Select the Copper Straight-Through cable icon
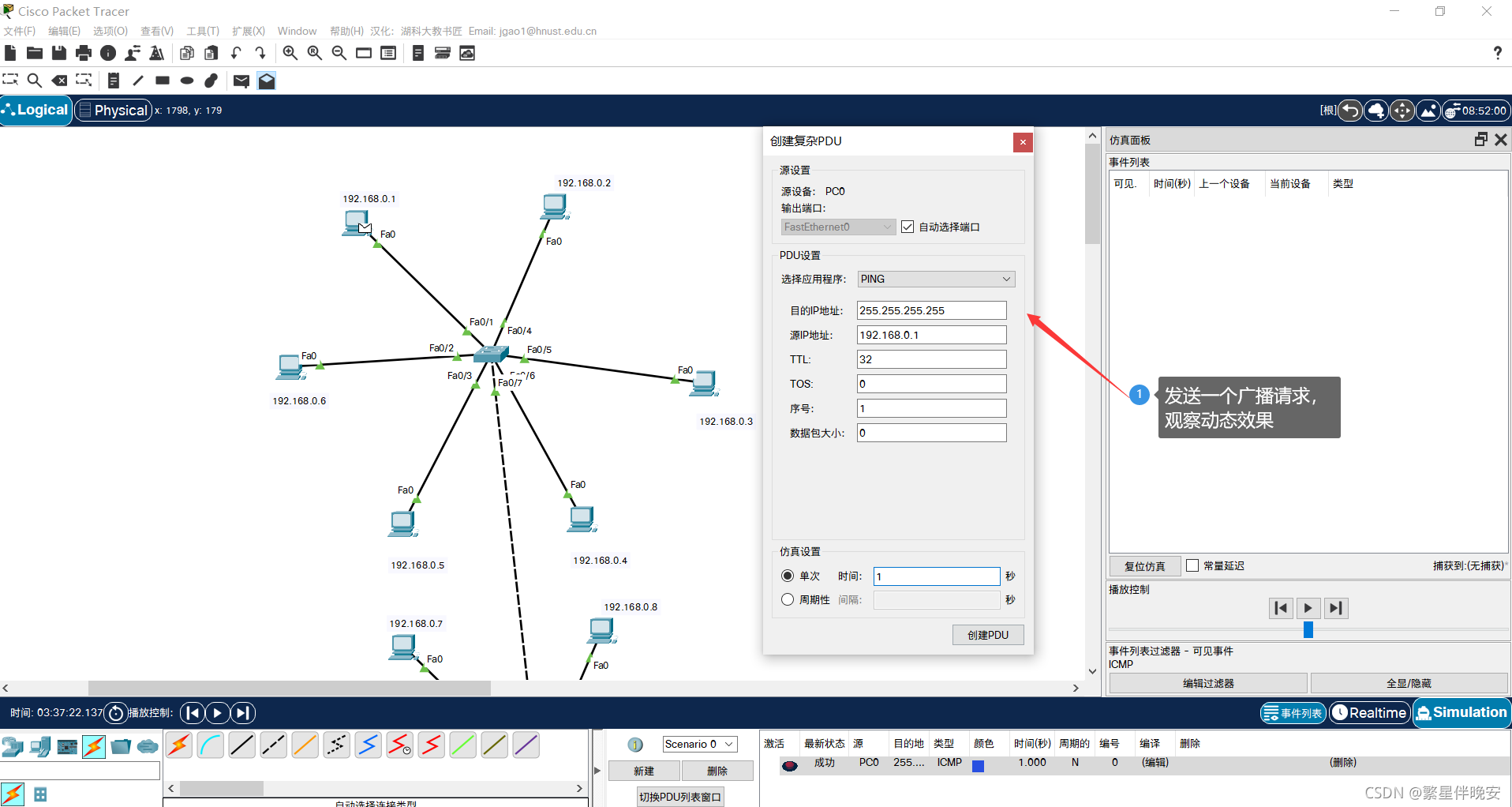 (x=242, y=745)
